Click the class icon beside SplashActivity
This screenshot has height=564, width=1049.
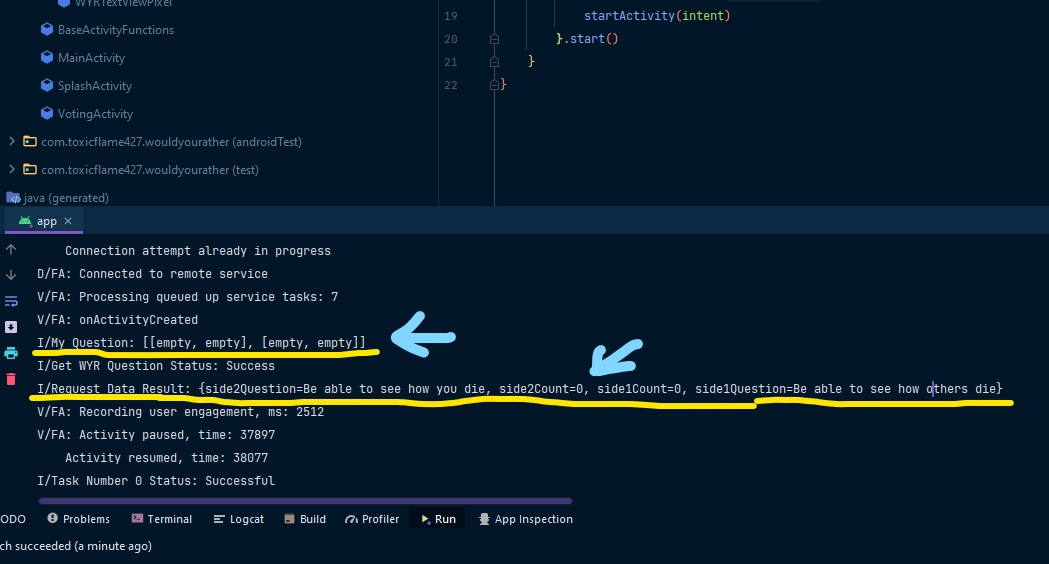tap(47, 85)
